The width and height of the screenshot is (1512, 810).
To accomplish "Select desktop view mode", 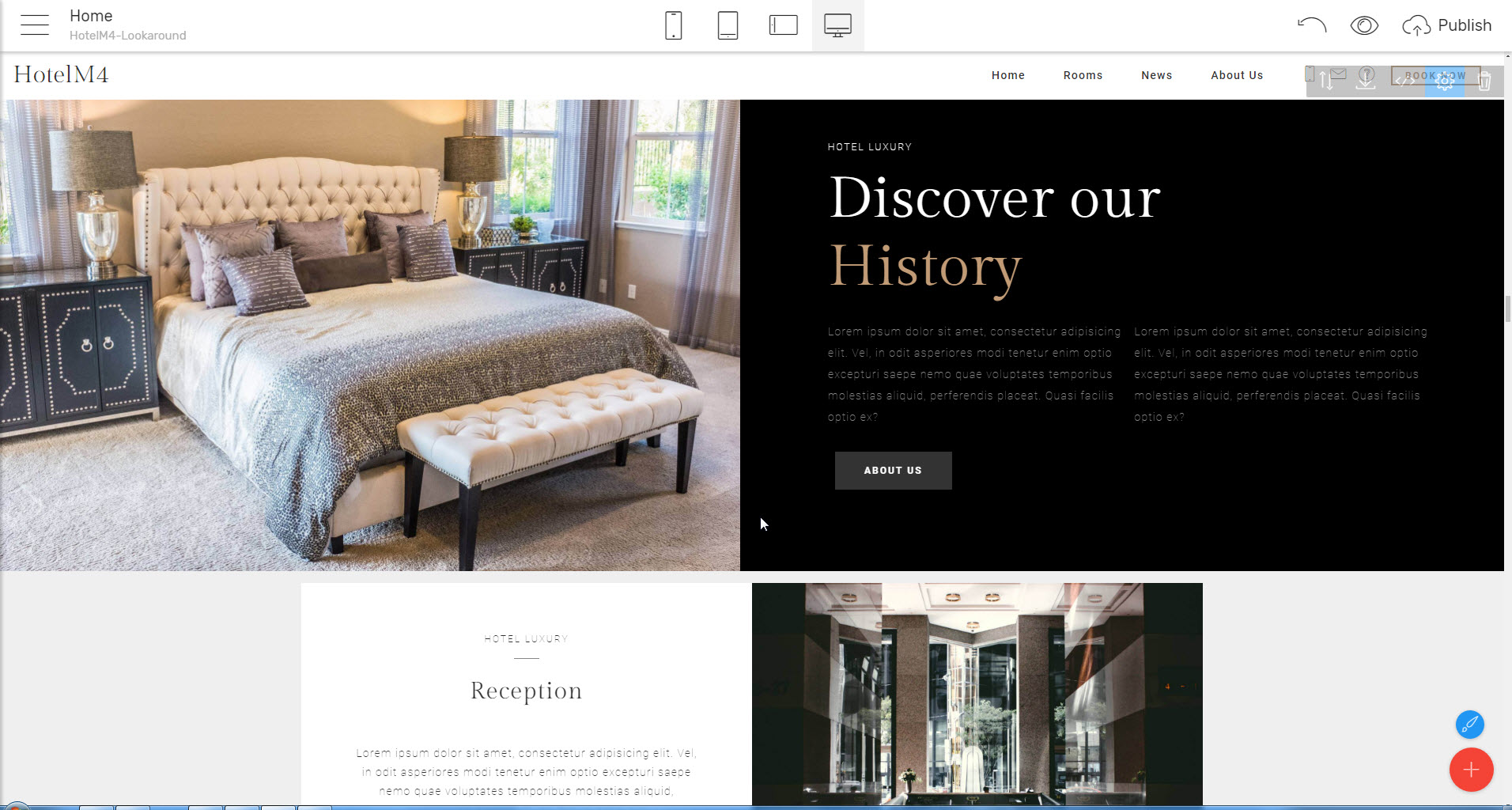I will 837,25.
